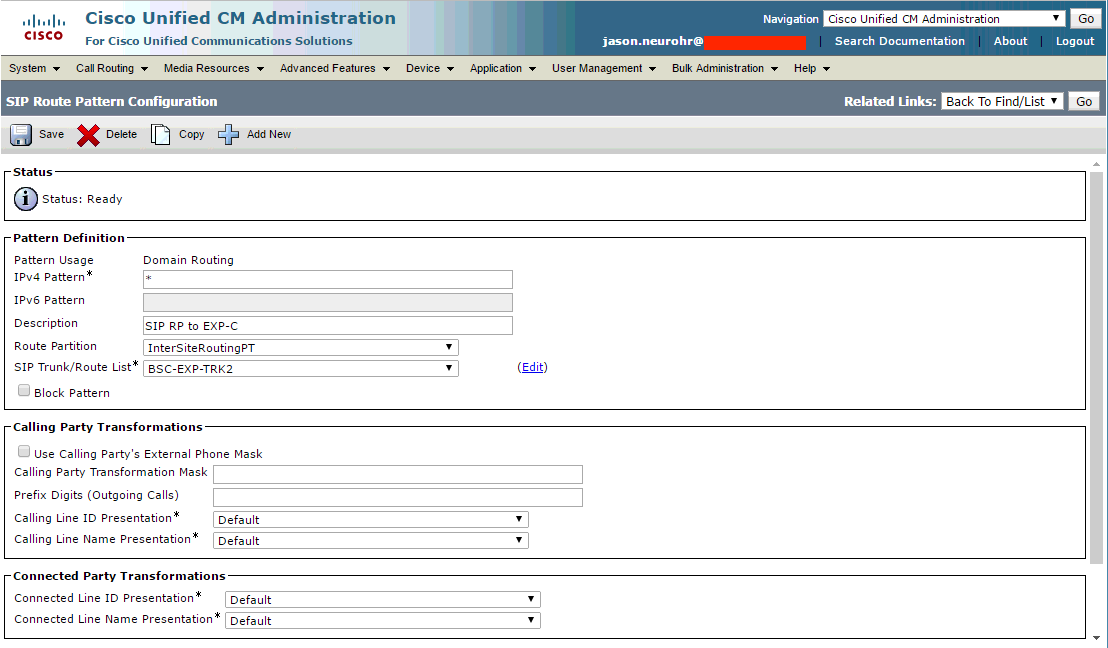
Task: Open Calling Line ID Presentation dropdown
Action: tap(370, 520)
